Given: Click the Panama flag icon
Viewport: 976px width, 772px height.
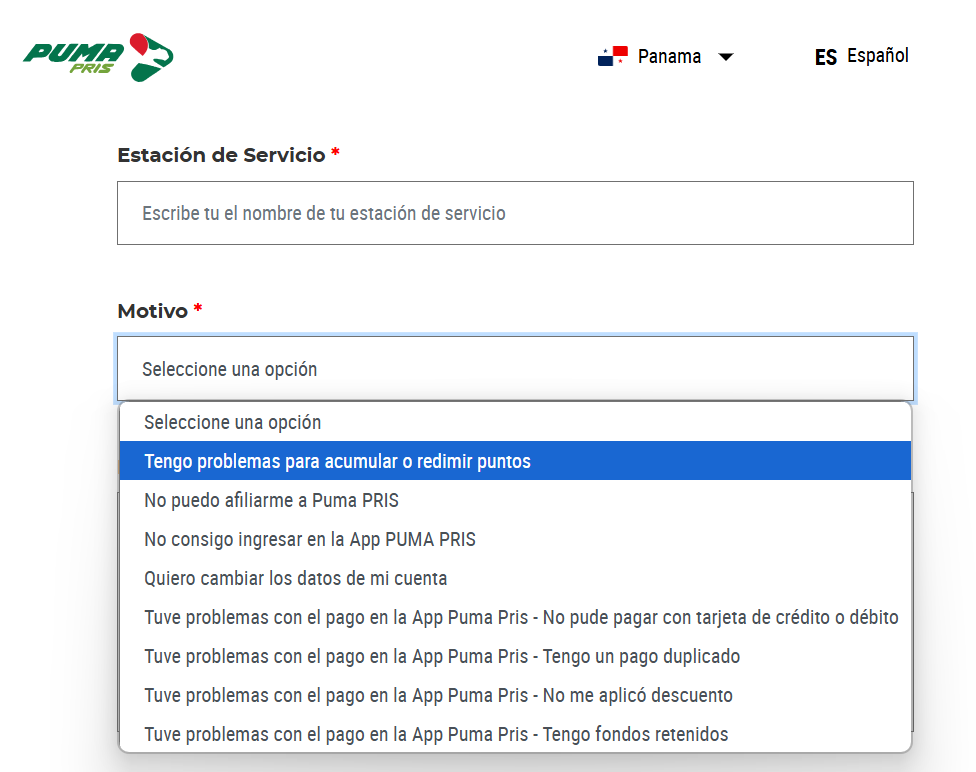Looking at the screenshot, I should click(612, 56).
